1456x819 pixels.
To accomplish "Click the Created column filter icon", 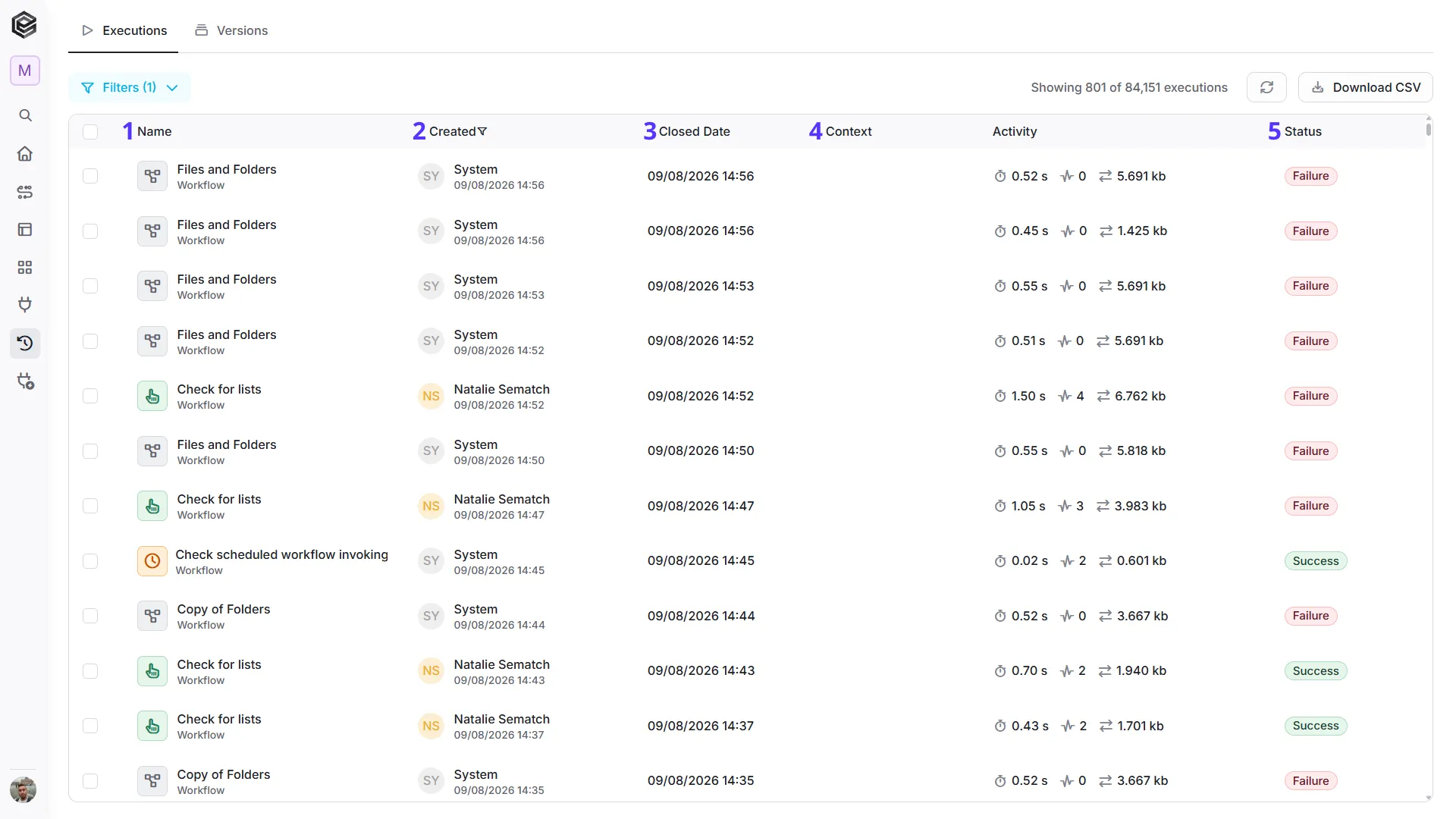I will [x=482, y=131].
